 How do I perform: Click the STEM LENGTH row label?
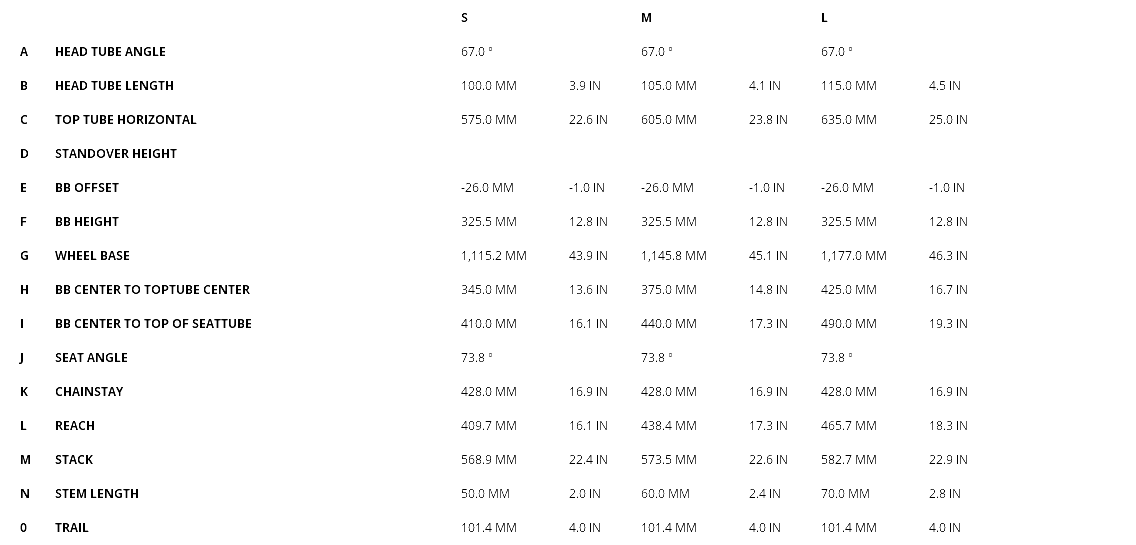pos(97,494)
